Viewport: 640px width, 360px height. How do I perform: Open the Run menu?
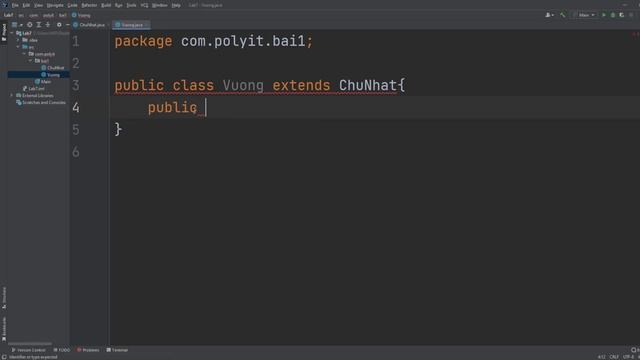(119, 5)
